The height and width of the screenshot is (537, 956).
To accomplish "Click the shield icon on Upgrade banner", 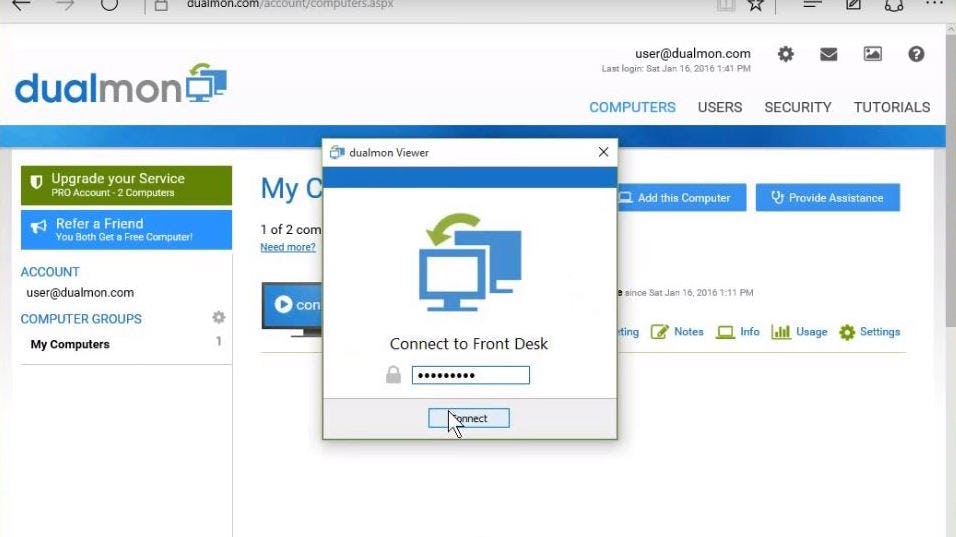I will (x=36, y=182).
